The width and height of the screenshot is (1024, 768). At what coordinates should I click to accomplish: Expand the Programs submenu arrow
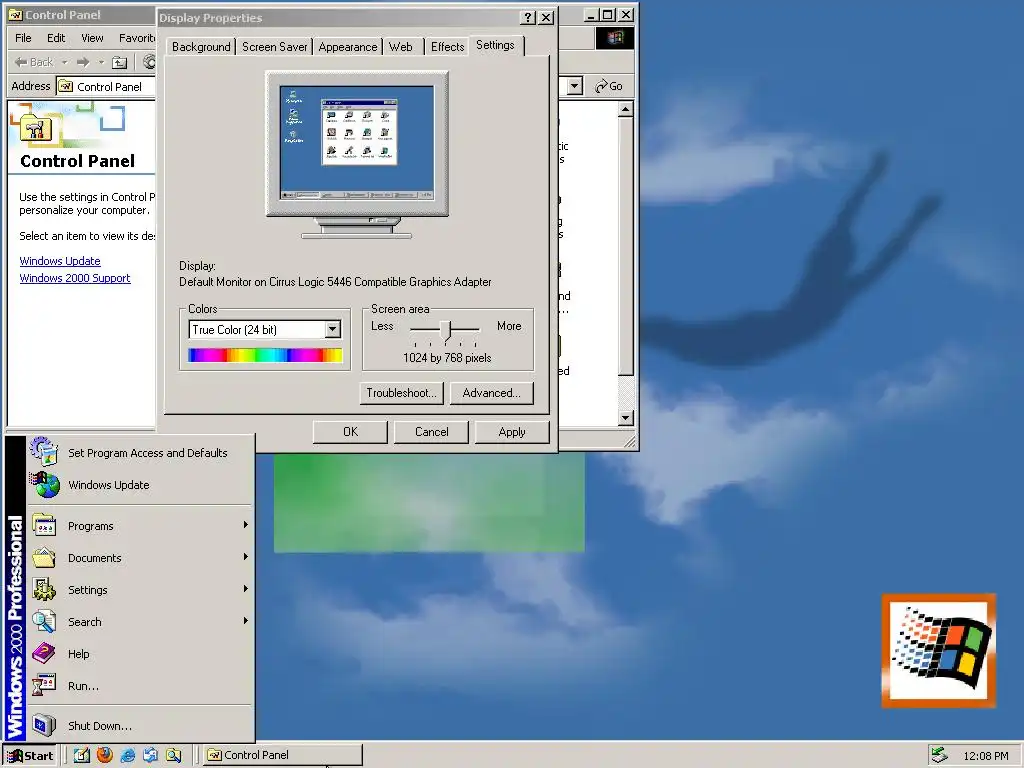(246, 524)
